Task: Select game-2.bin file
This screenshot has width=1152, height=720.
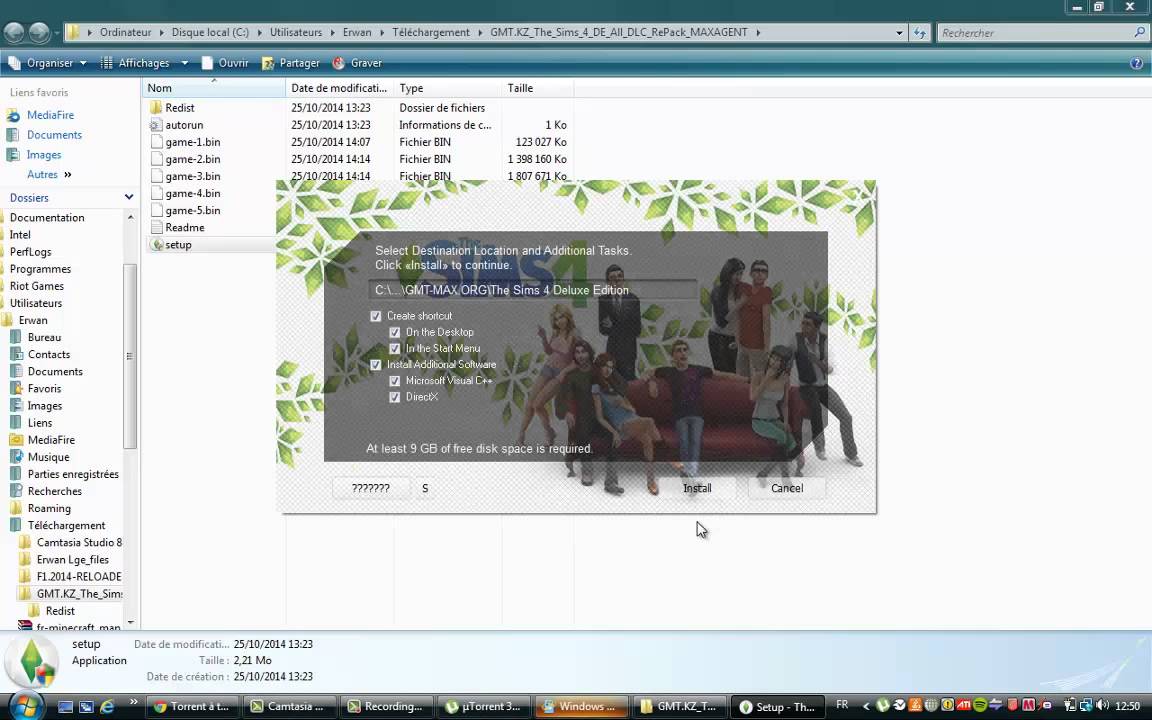Action: click(x=192, y=159)
